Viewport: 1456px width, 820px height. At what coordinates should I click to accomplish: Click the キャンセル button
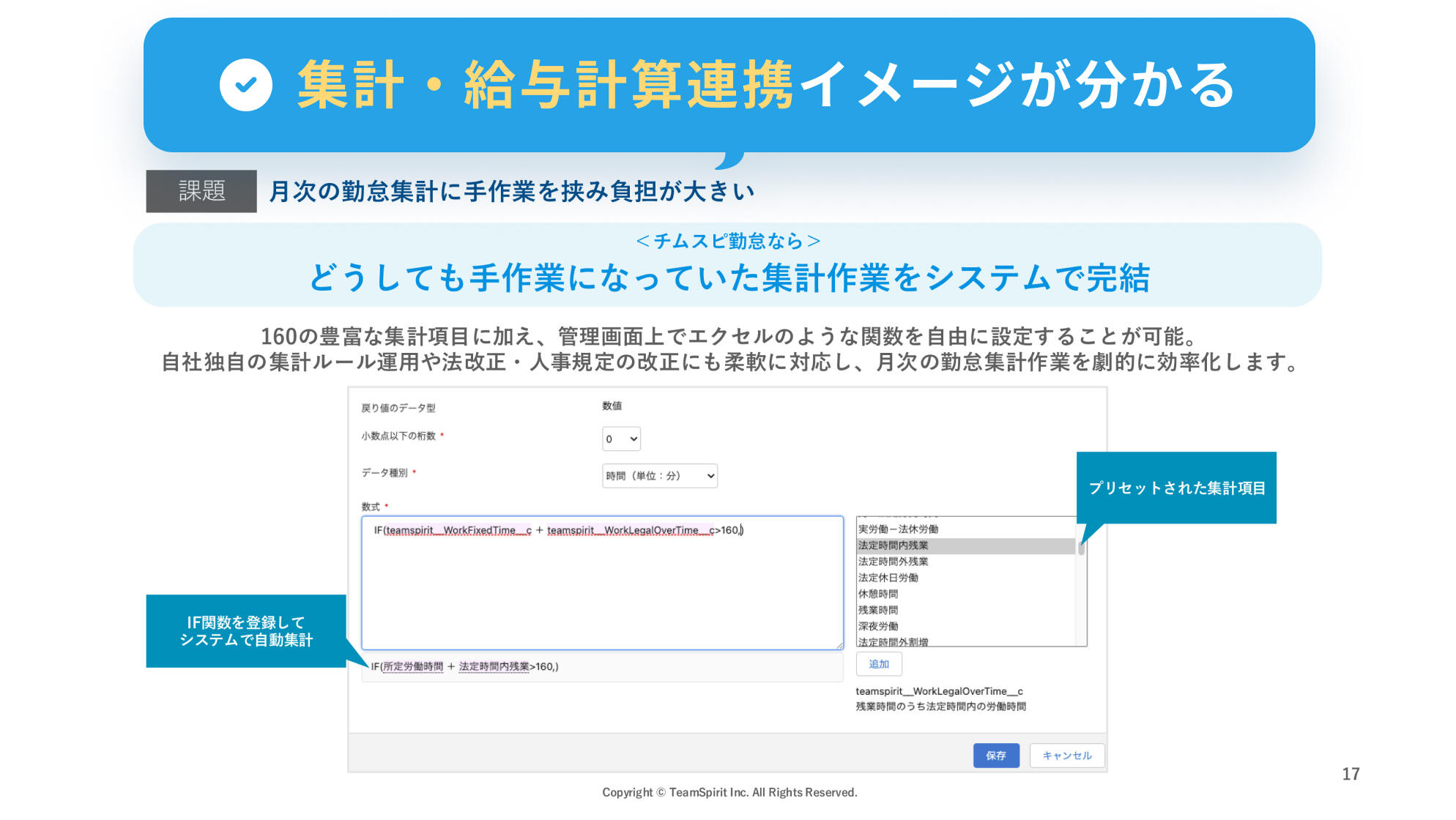point(1066,756)
